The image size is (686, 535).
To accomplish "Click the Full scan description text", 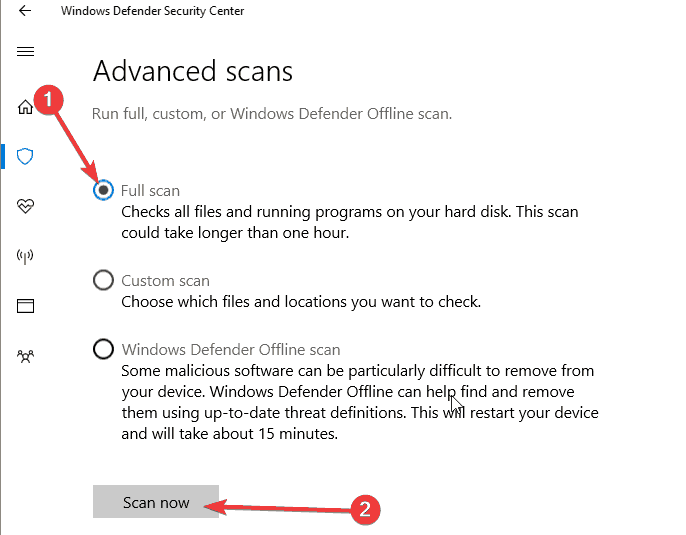I will (350, 222).
